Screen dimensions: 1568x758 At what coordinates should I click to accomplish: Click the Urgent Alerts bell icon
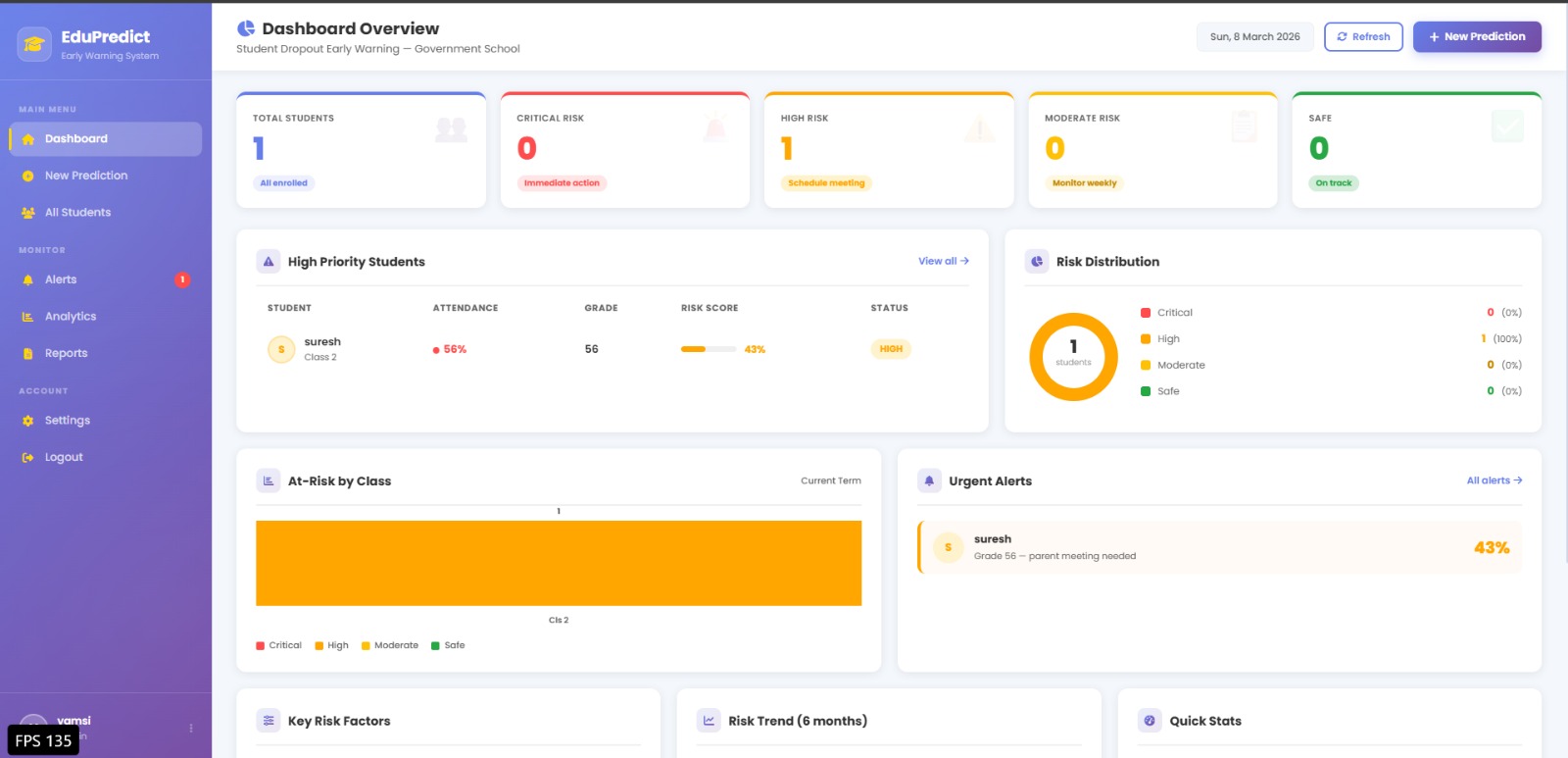(929, 481)
